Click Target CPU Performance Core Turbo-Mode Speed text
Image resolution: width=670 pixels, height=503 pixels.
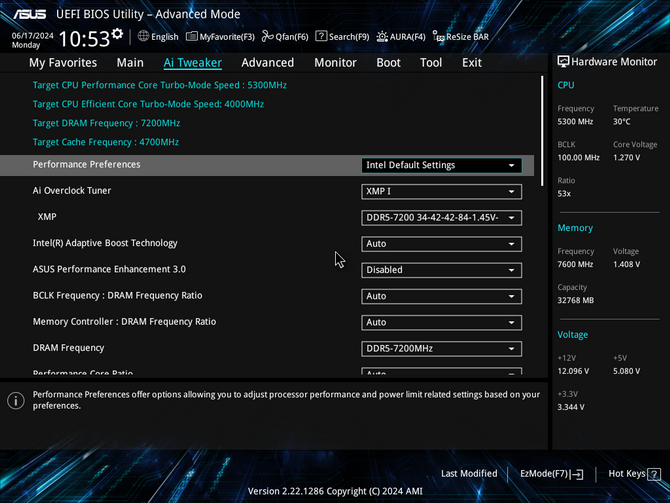[x=159, y=85]
